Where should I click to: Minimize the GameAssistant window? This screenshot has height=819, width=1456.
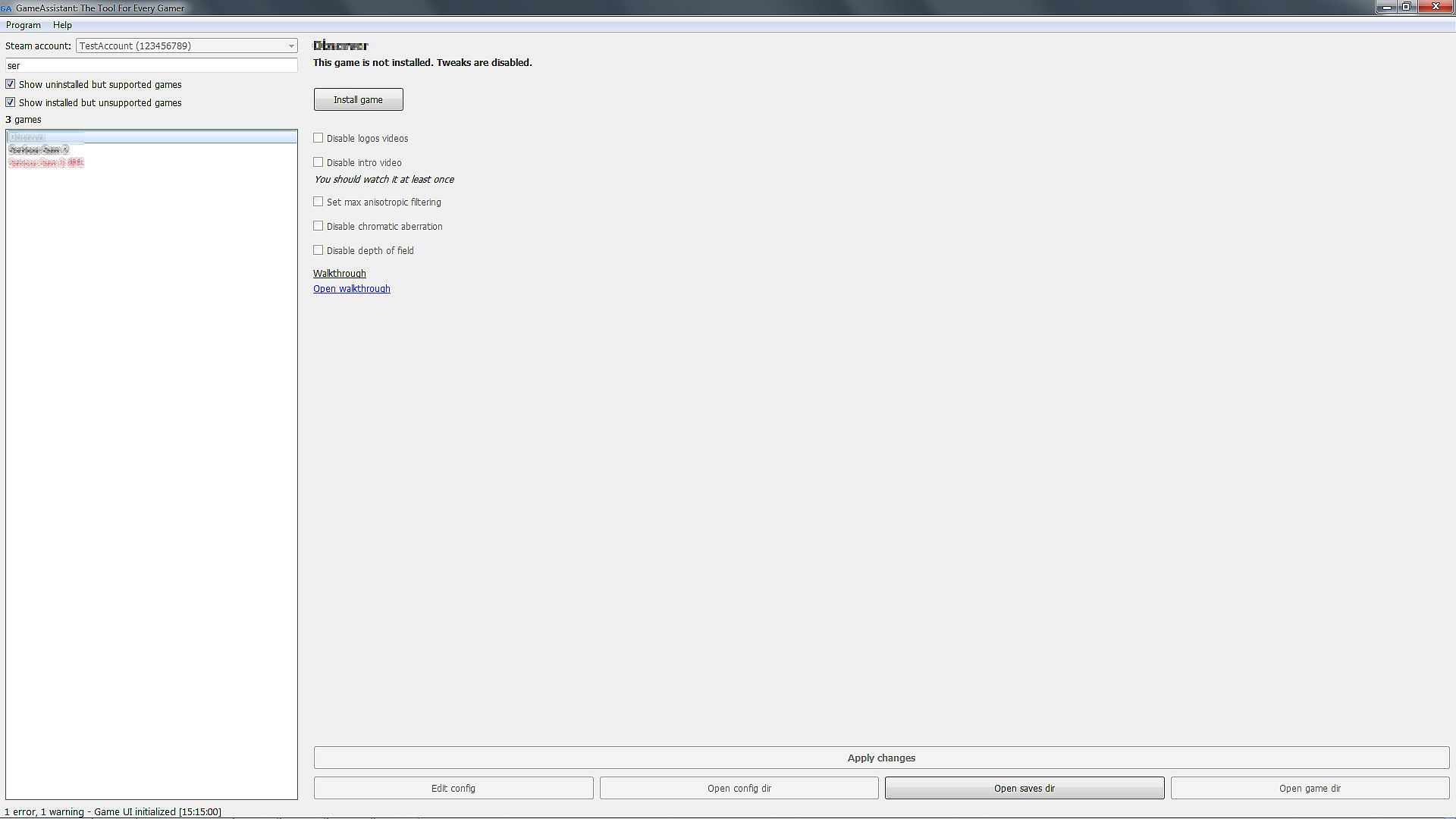pos(1386,7)
